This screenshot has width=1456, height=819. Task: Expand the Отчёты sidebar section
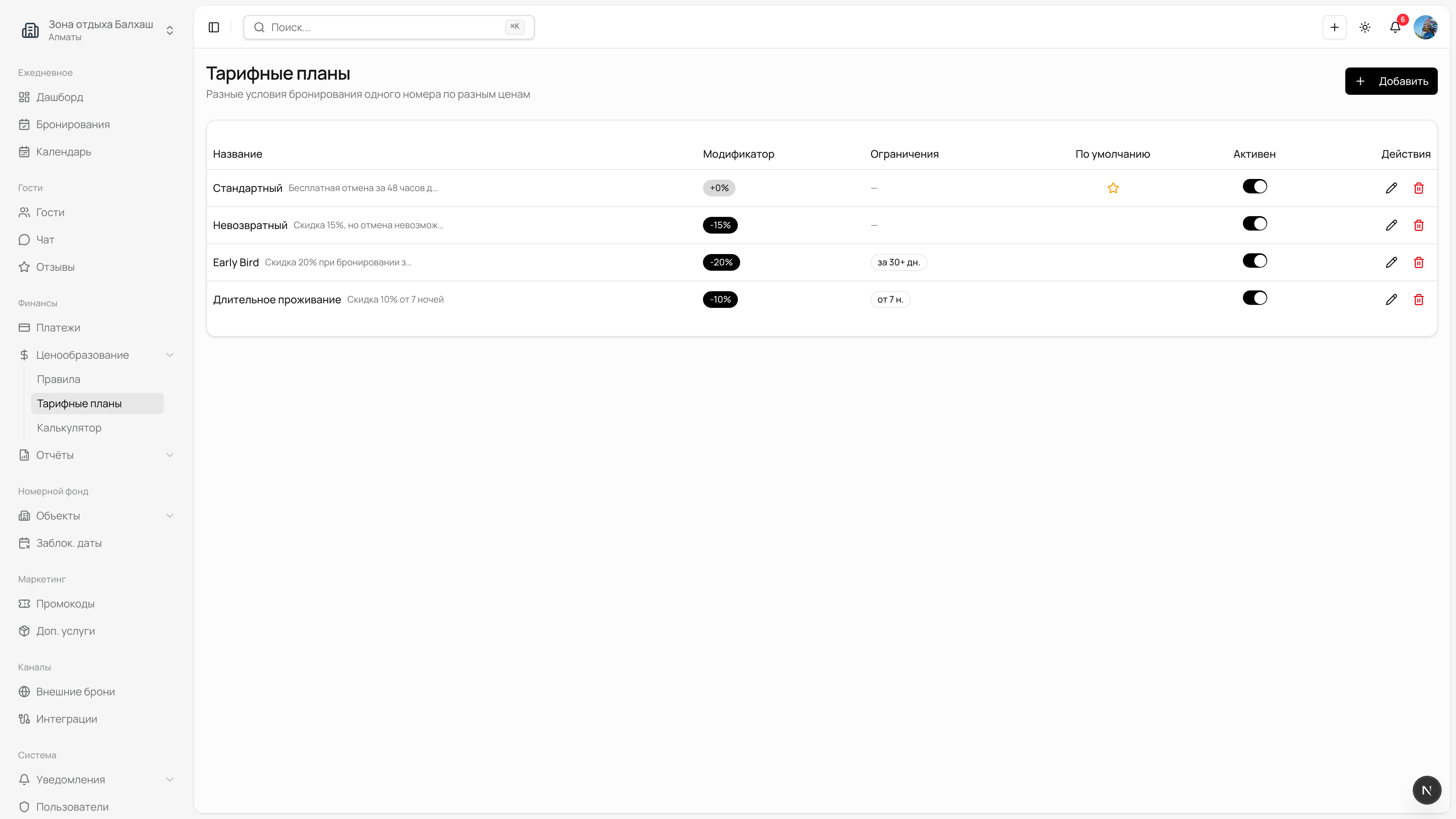169,455
